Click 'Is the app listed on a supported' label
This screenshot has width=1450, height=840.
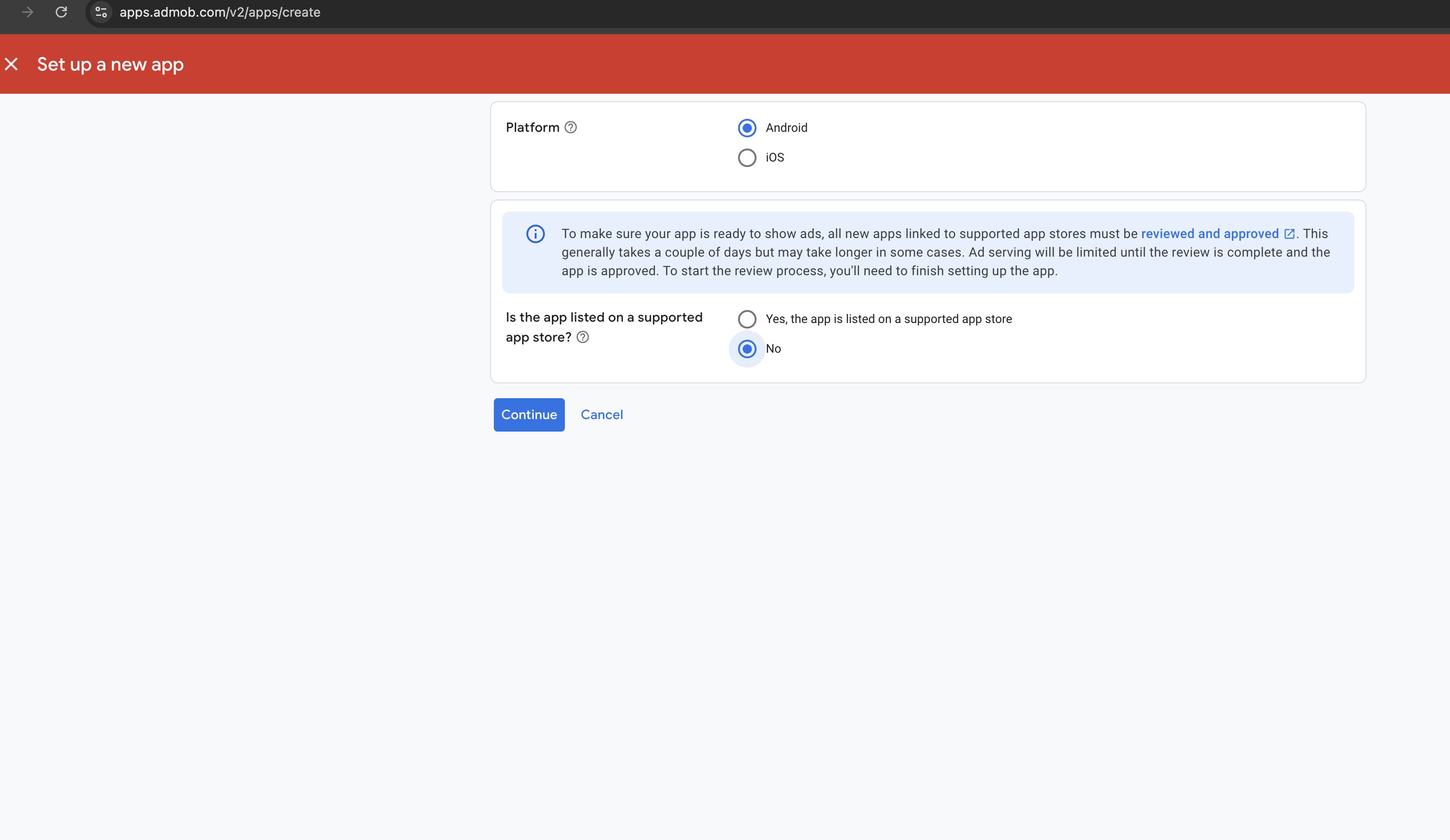pos(603,317)
